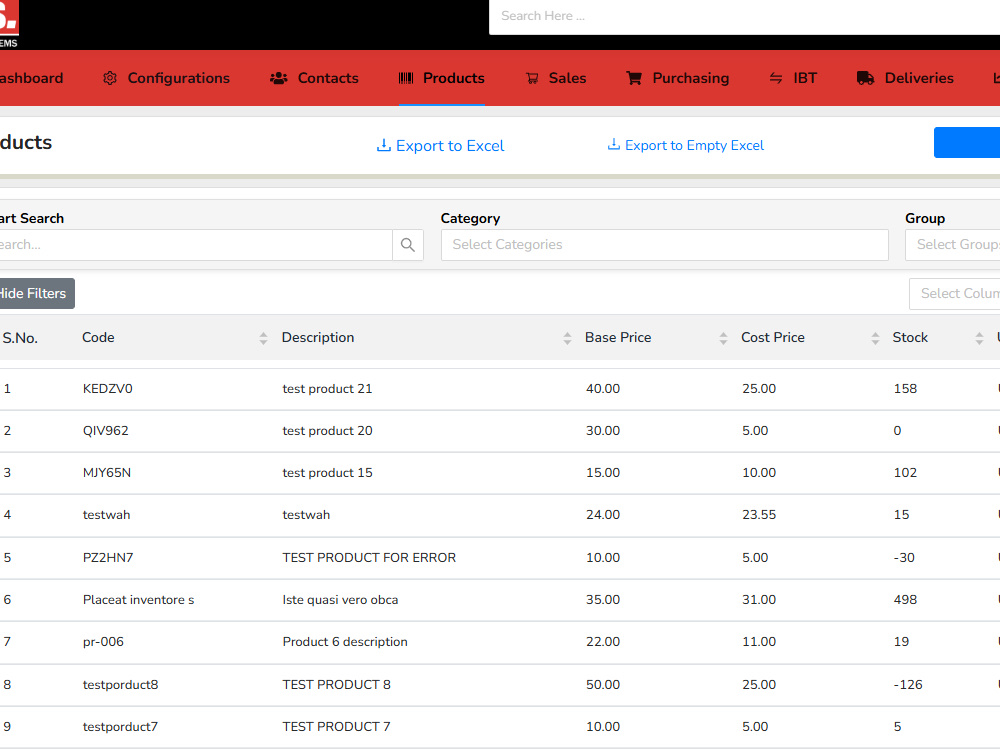The width and height of the screenshot is (1000, 750).
Task: Click description TEST PRODUCT 7
Action: pyautogui.click(x=337, y=726)
